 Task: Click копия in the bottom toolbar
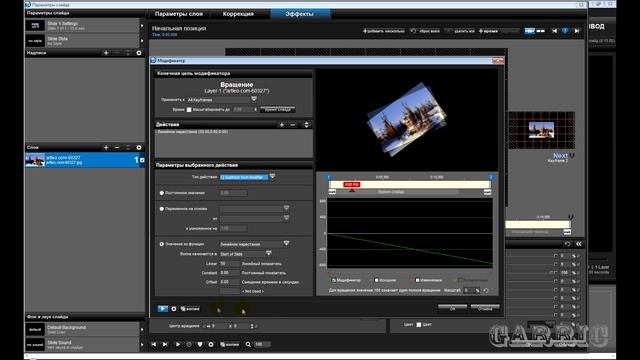point(230,344)
